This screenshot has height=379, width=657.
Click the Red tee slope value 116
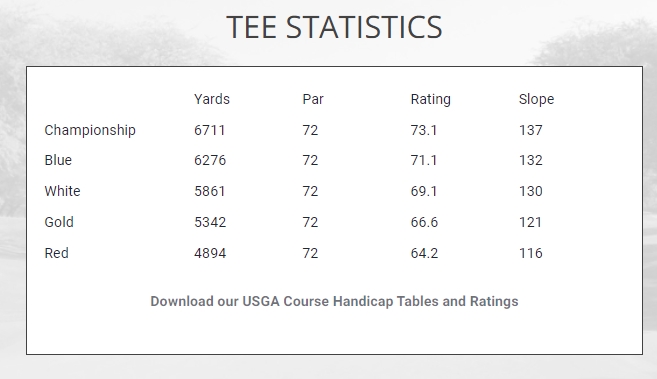pos(530,253)
